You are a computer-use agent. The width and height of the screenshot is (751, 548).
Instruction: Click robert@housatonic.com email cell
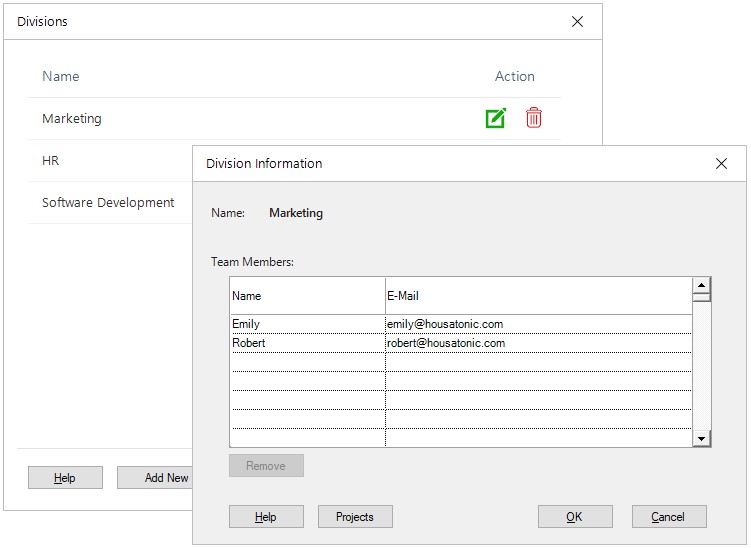coord(539,343)
